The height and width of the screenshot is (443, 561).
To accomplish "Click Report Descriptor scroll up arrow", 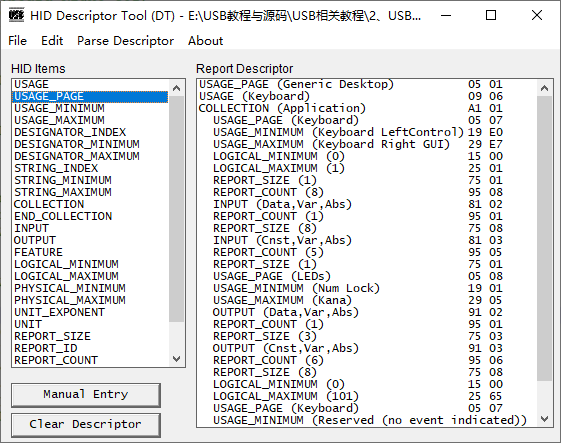I will click(x=545, y=88).
